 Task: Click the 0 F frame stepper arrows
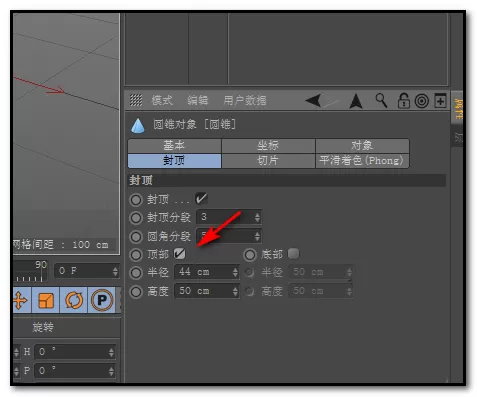coord(115,271)
